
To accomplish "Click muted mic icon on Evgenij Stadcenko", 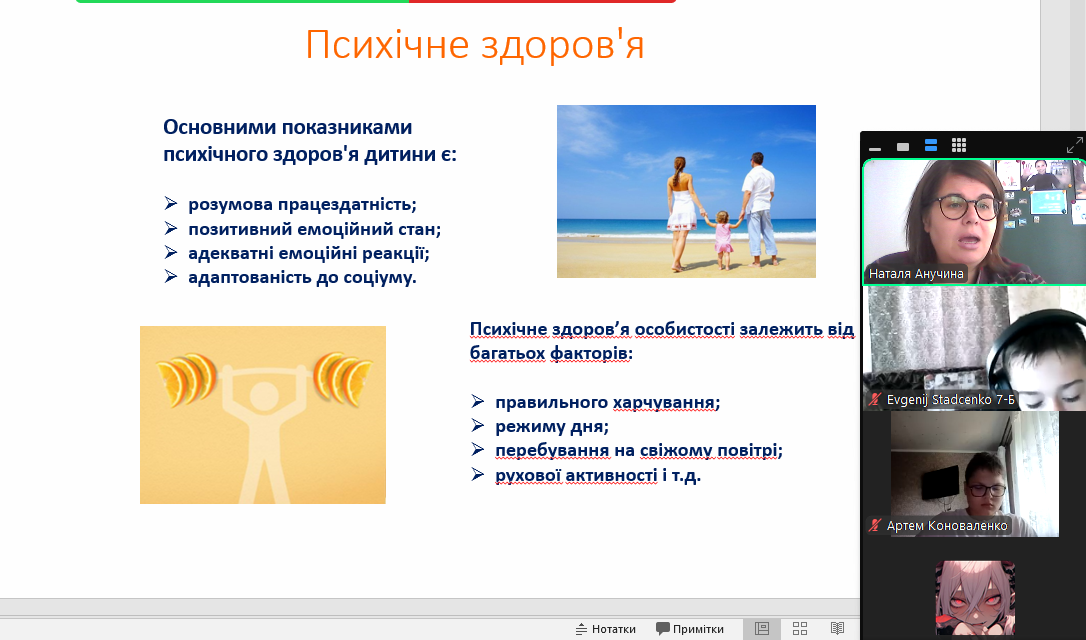I will tap(875, 400).
